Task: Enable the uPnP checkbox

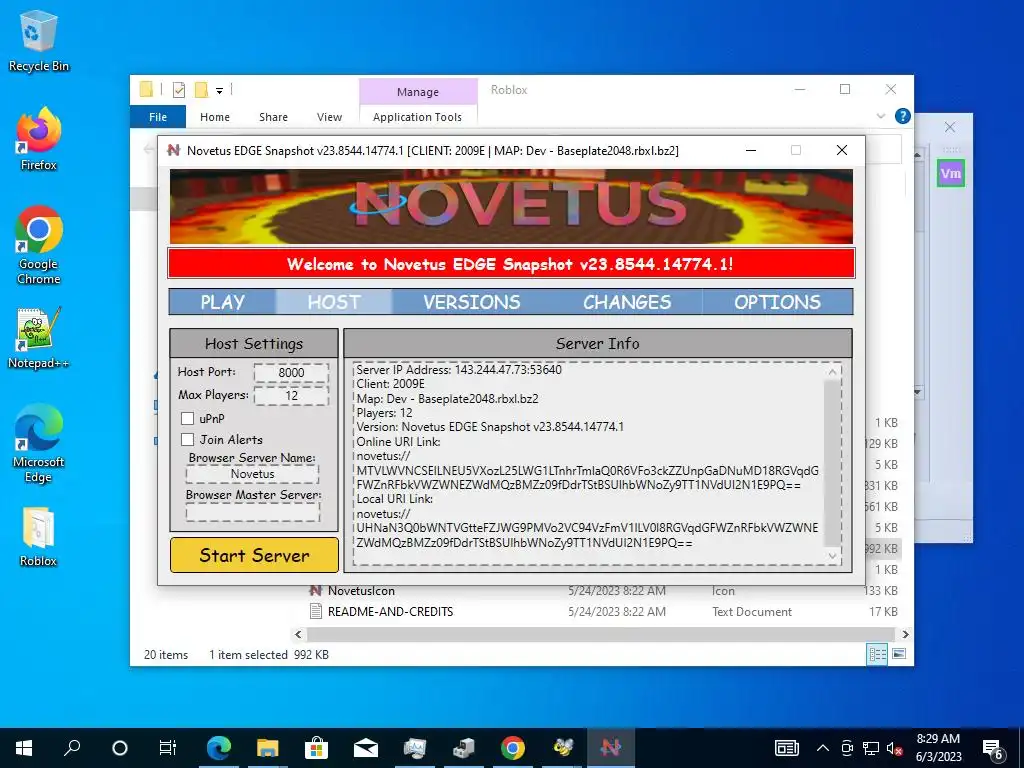Action: pyautogui.click(x=187, y=419)
